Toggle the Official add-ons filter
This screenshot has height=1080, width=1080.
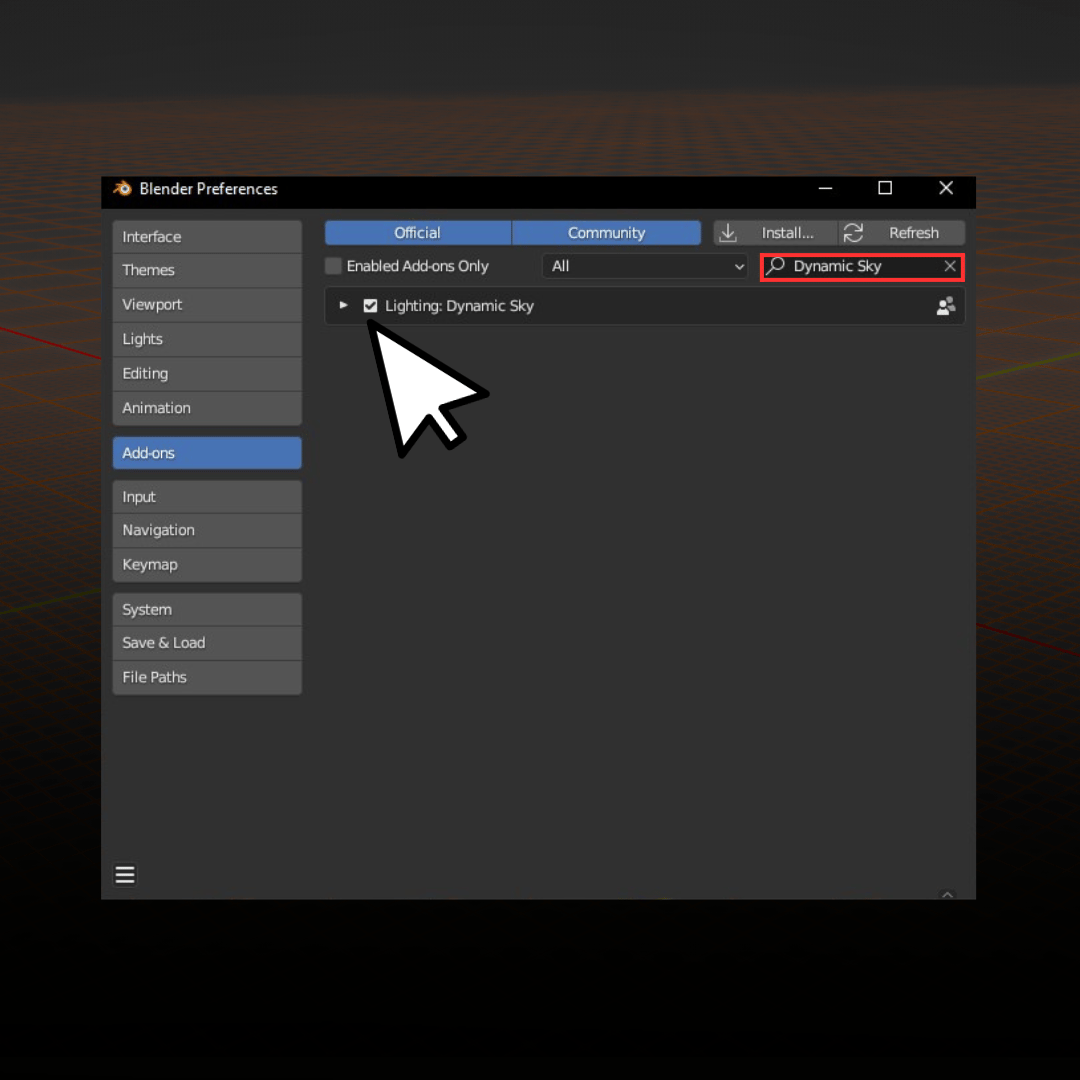click(x=417, y=233)
